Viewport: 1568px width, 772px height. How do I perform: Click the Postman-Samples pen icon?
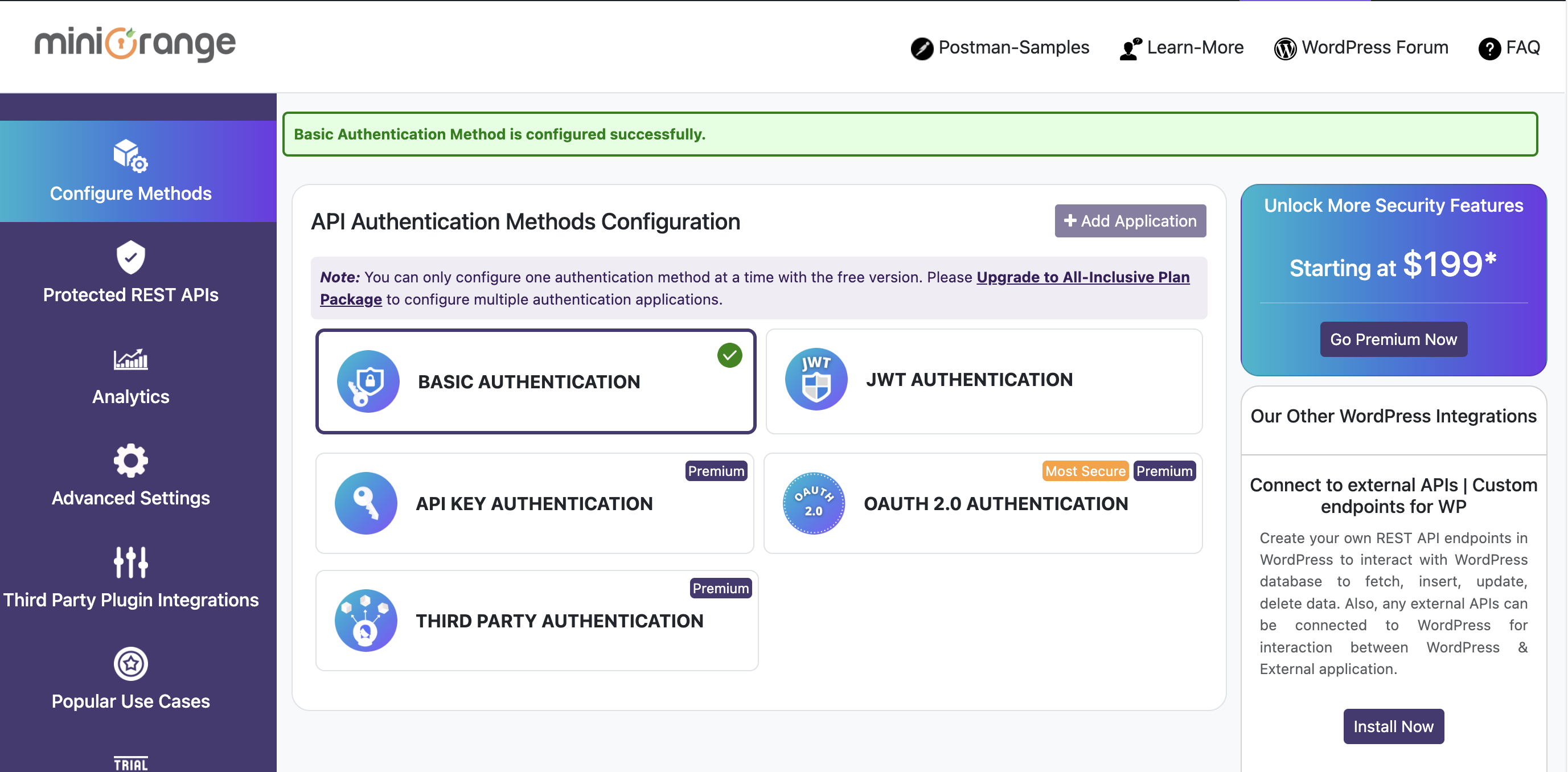[x=922, y=48]
